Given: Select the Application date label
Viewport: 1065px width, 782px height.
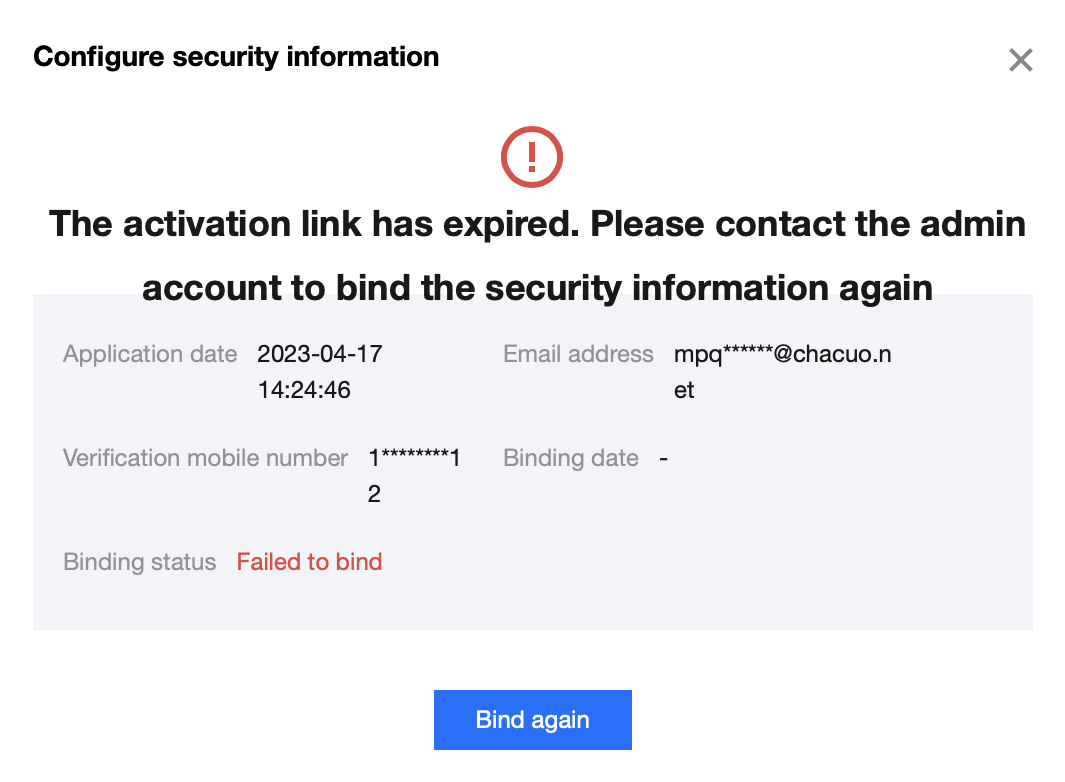Looking at the screenshot, I should coord(150,354).
